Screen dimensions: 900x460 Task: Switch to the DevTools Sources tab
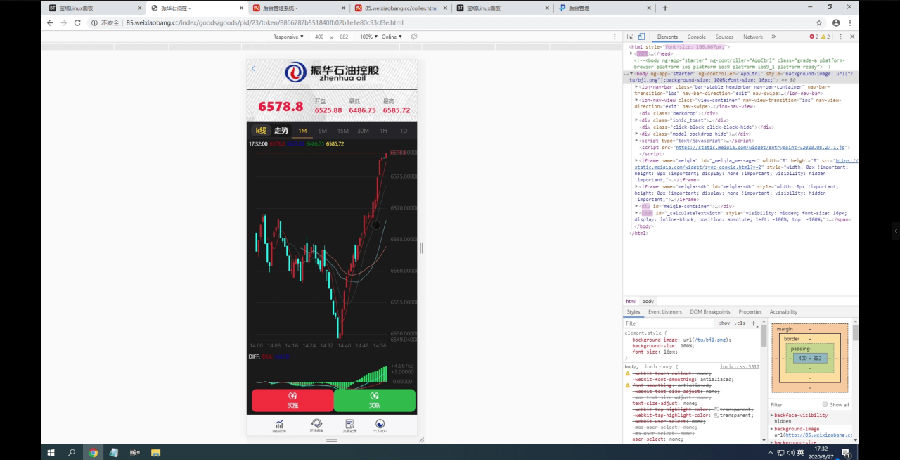724,37
